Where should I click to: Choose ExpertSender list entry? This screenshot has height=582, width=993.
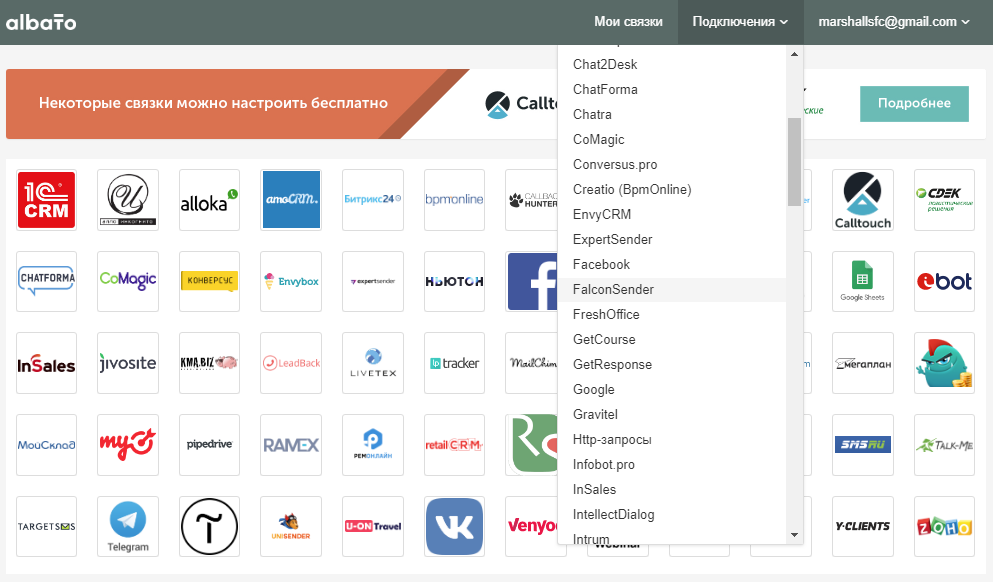(671, 239)
